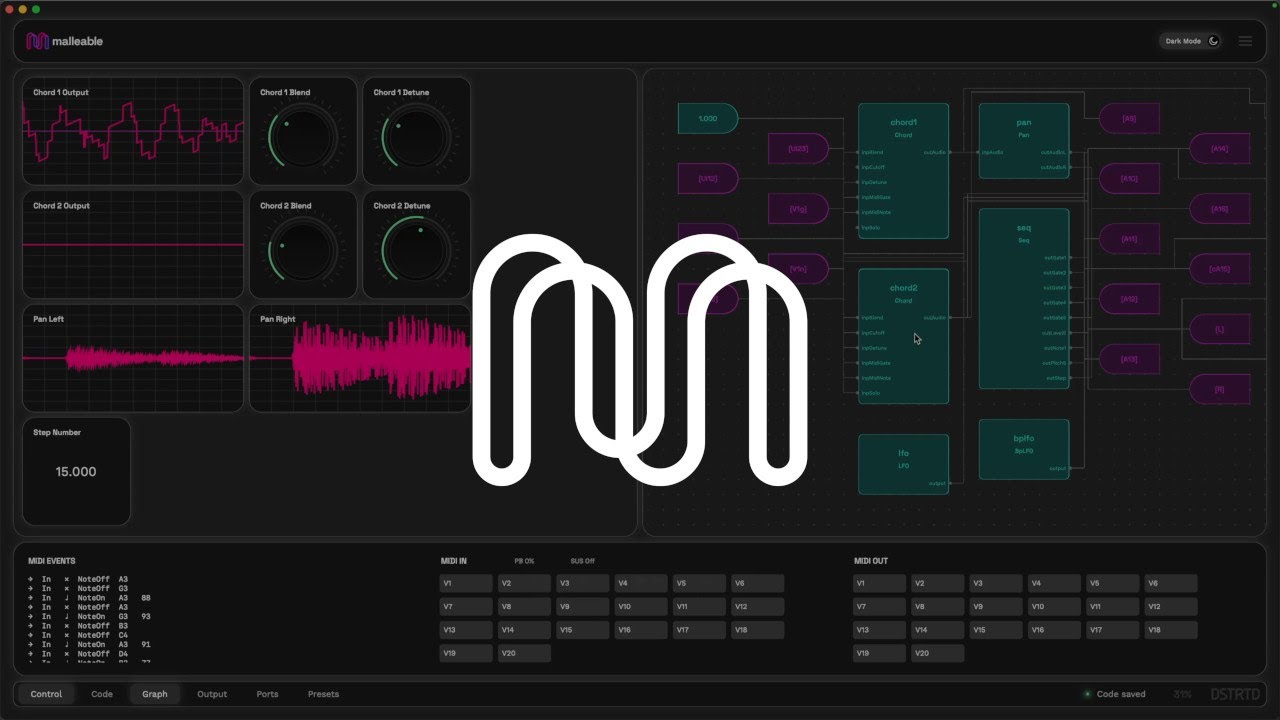Viewport: 1280px width, 720px height.
Task: Toggle MIDI IN voice V9
Action: pos(583,607)
